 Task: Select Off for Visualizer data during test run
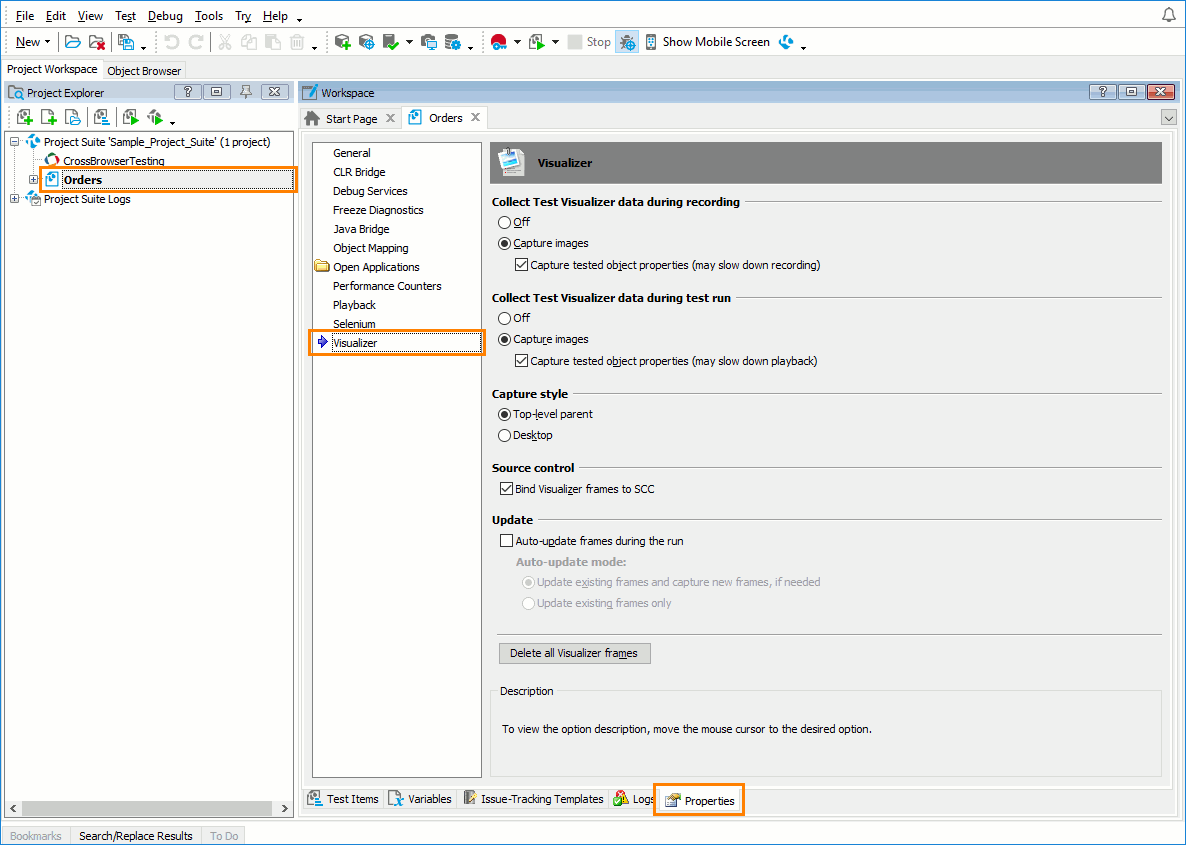click(505, 318)
